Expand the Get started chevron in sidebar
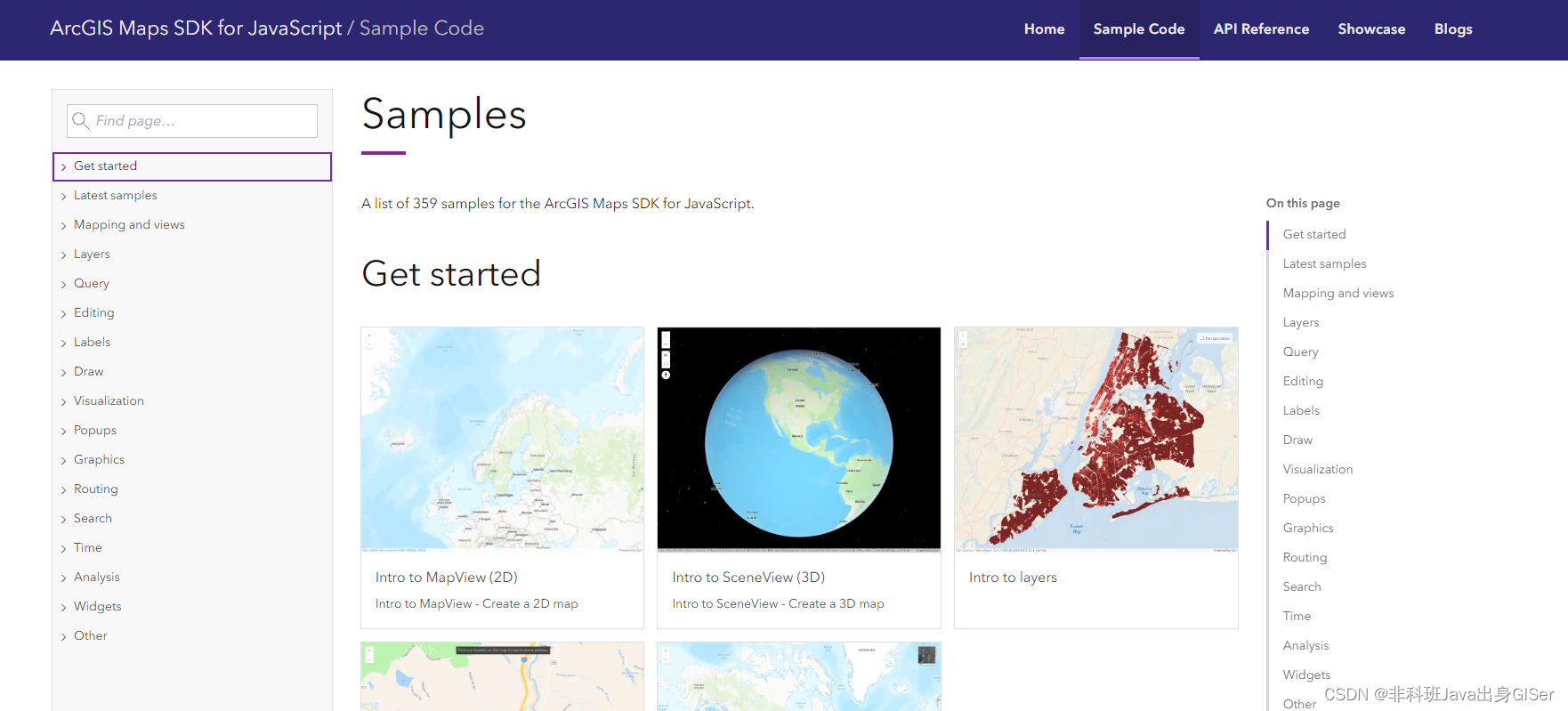The height and width of the screenshot is (711, 1568). 63,166
